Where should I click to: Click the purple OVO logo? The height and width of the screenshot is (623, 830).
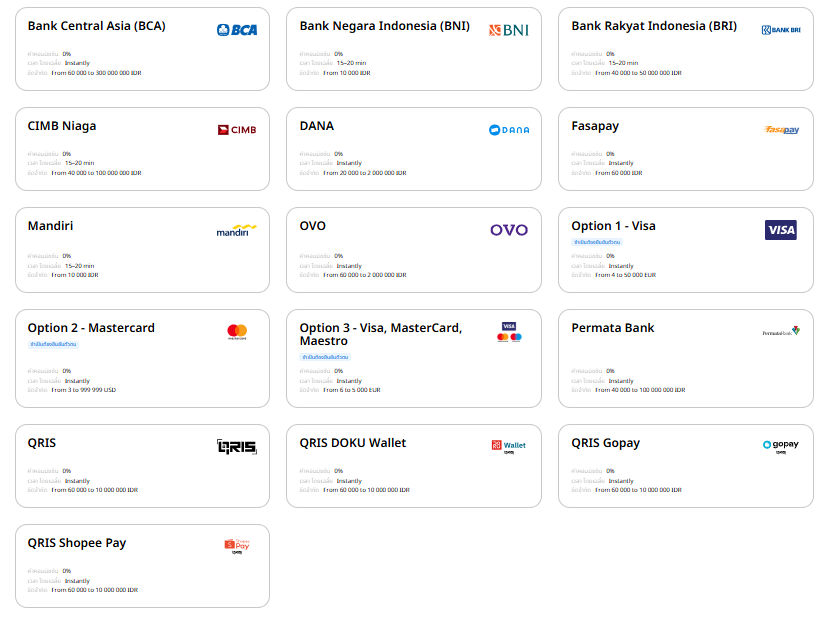pyautogui.click(x=509, y=230)
